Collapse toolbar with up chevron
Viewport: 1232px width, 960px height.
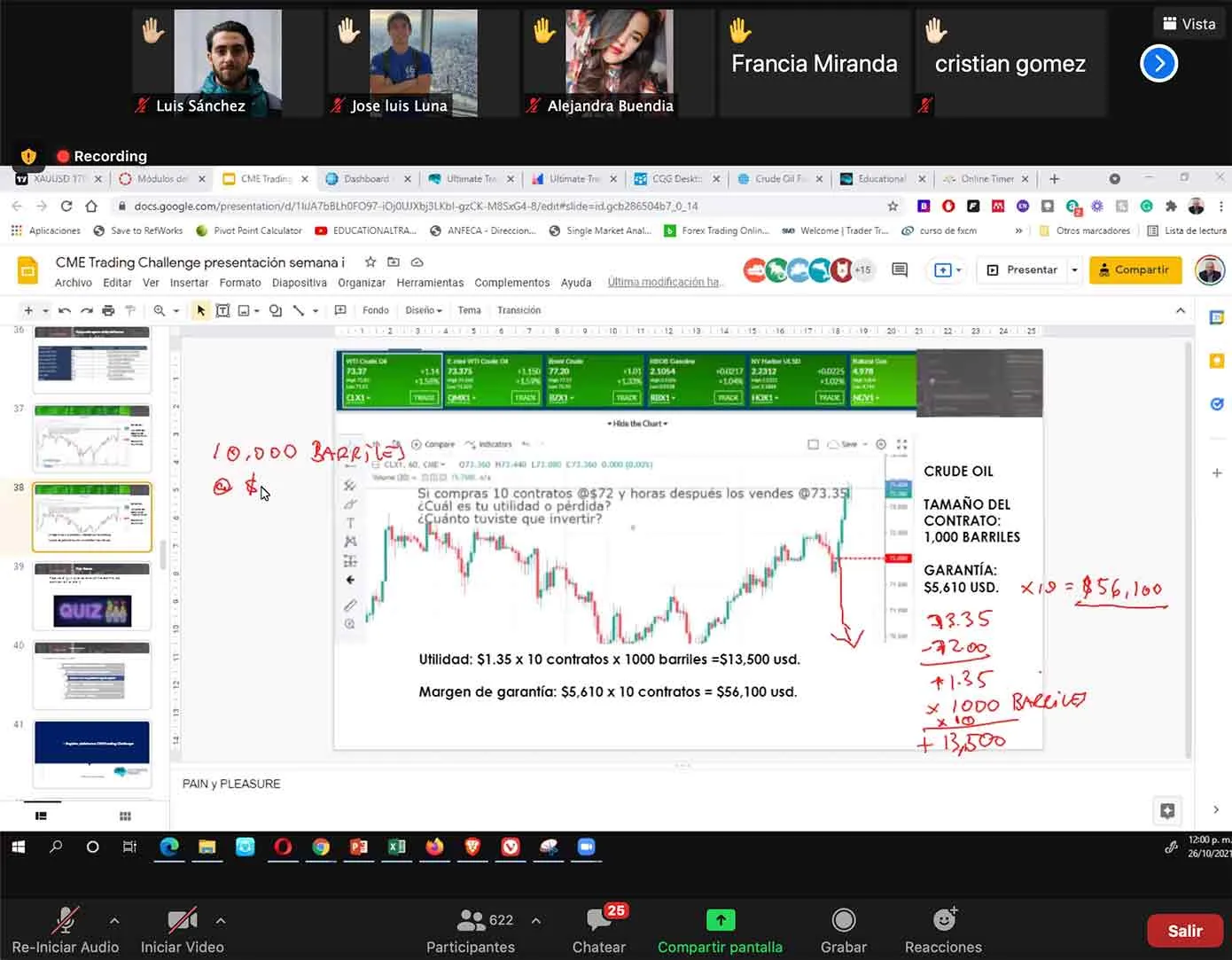tap(1181, 310)
